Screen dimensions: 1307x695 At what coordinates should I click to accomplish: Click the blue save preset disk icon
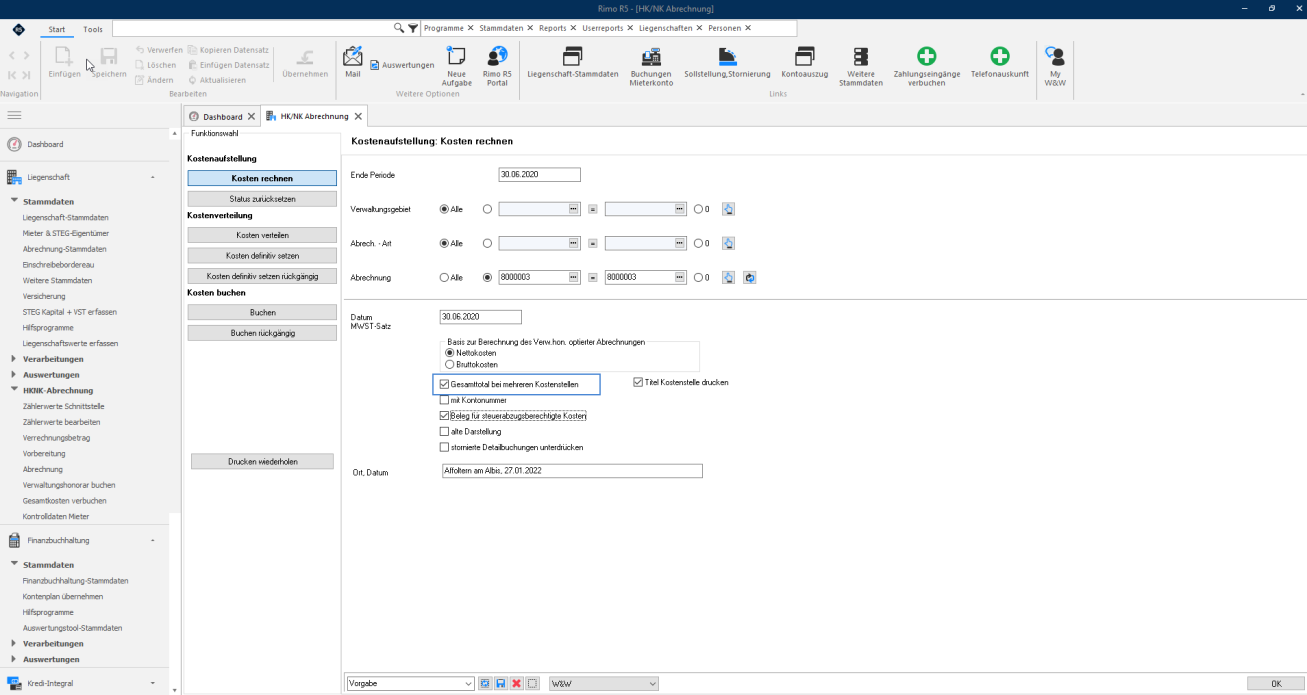coord(500,683)
